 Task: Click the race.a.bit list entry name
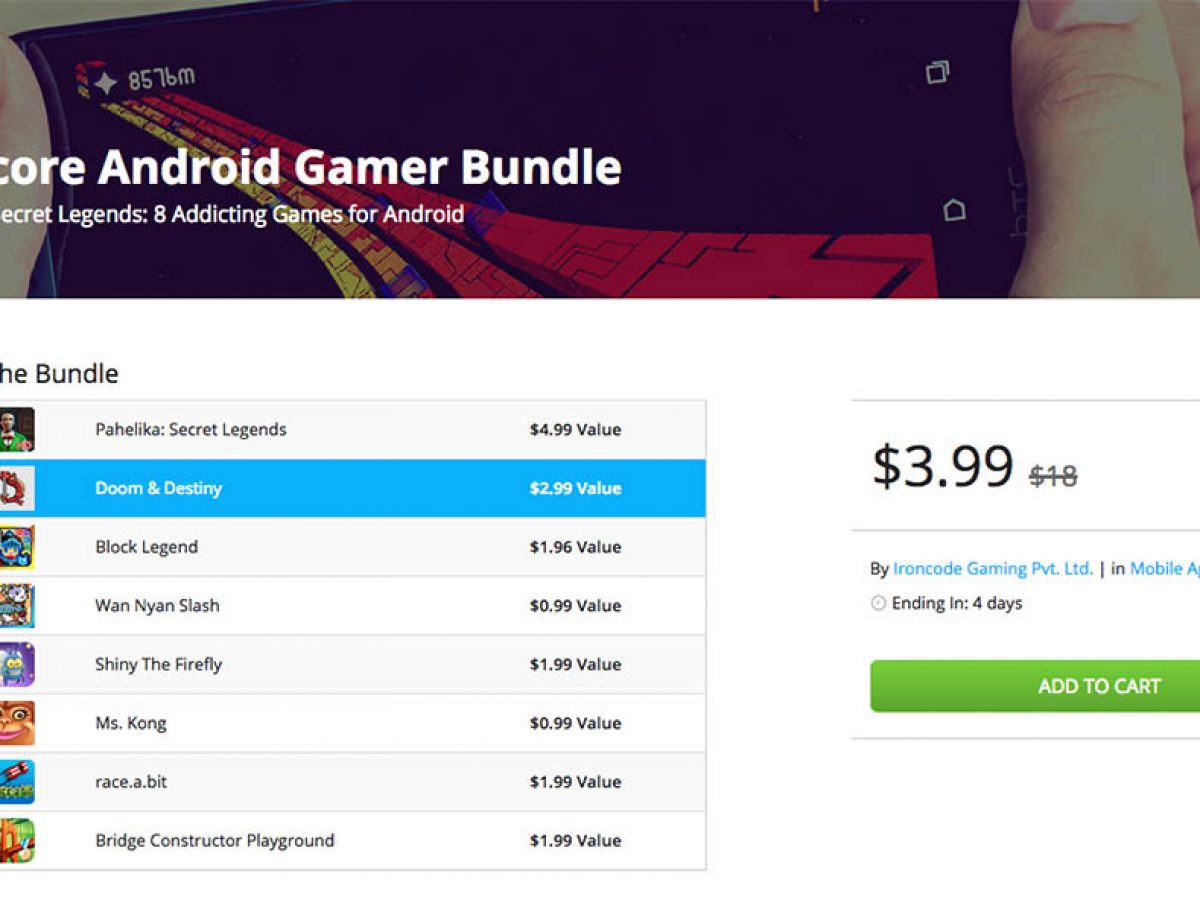[131, 782]
